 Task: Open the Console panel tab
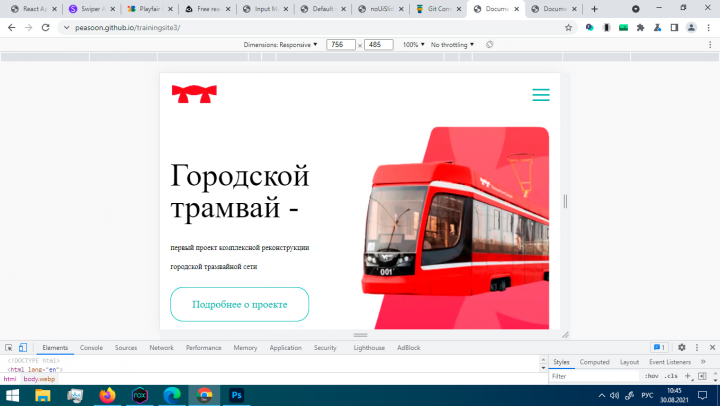tap(91, 348)
